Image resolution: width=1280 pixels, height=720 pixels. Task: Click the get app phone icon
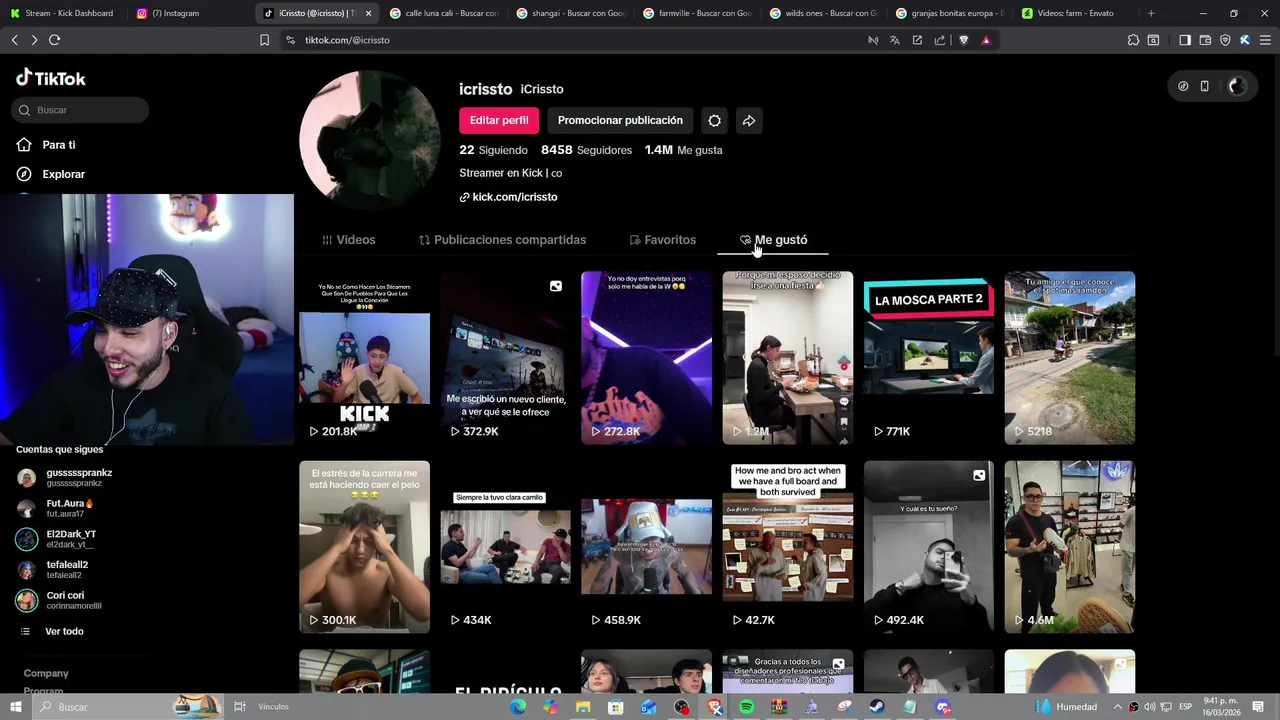(x=1205, y=86)
